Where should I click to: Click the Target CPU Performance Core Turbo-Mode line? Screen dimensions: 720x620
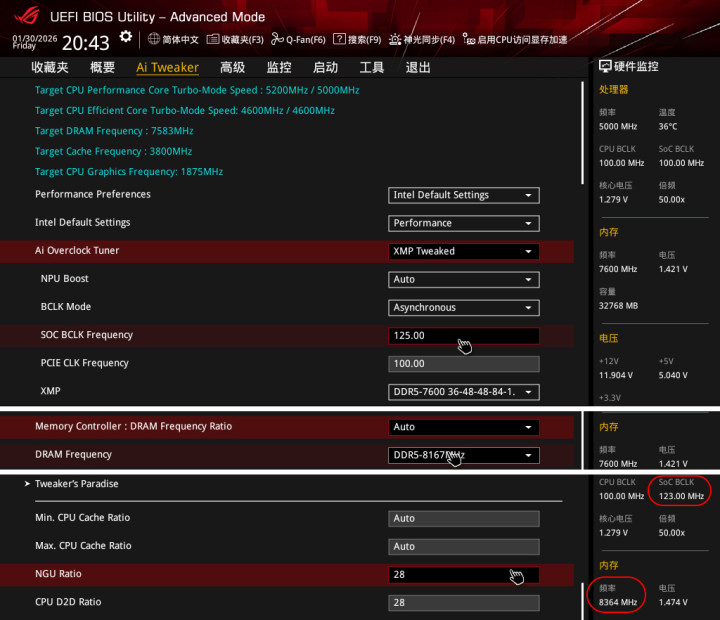coord(197,90)
